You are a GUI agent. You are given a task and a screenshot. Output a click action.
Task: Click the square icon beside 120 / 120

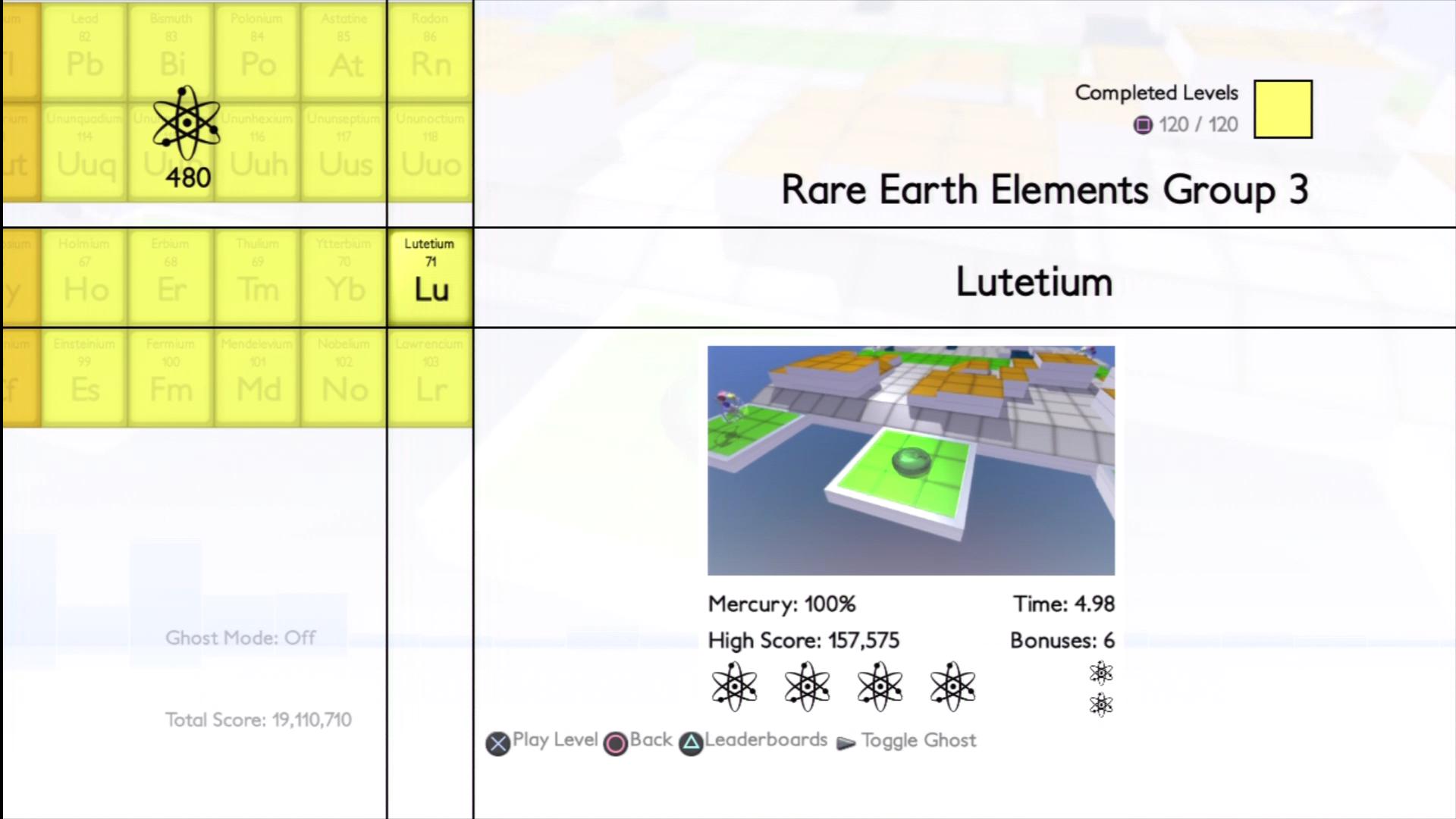[1143, 125]
